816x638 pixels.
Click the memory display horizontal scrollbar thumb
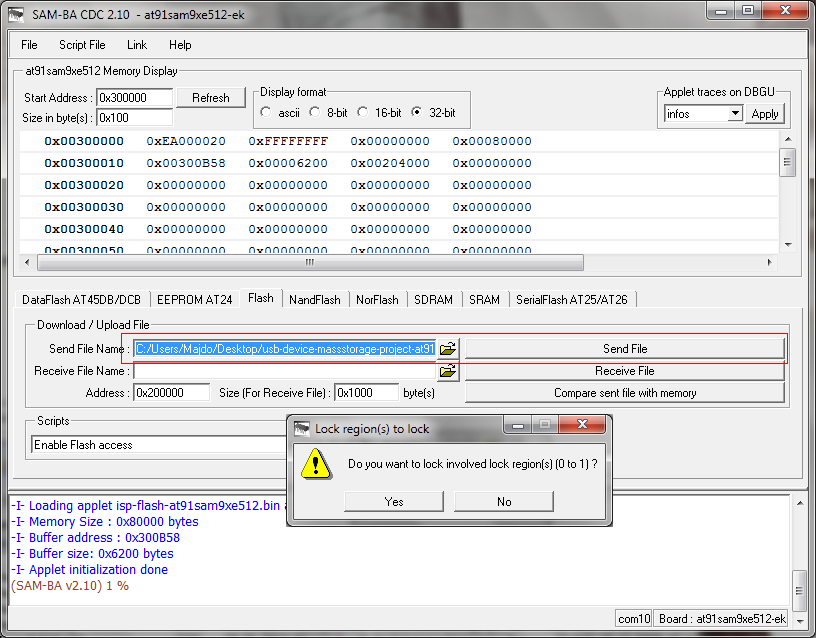coord(310,262)
